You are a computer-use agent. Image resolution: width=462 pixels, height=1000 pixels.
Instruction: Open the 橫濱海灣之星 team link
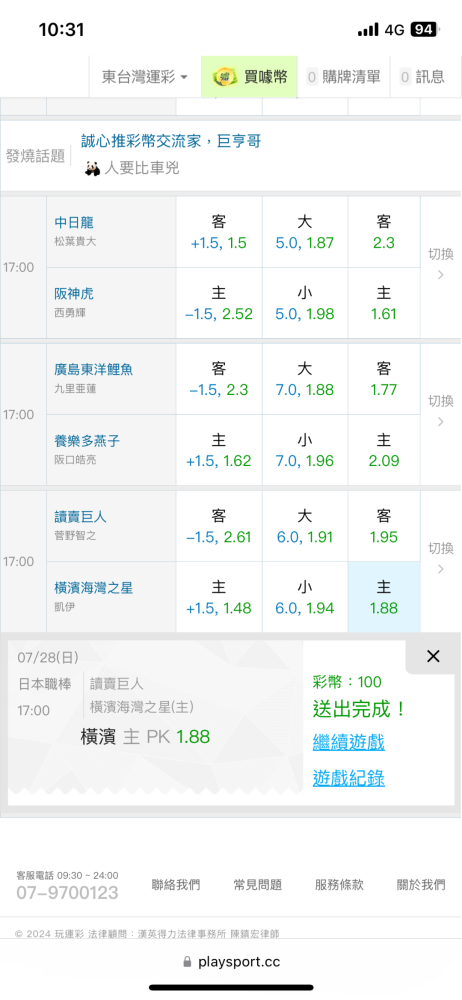[x=93, y=587]
